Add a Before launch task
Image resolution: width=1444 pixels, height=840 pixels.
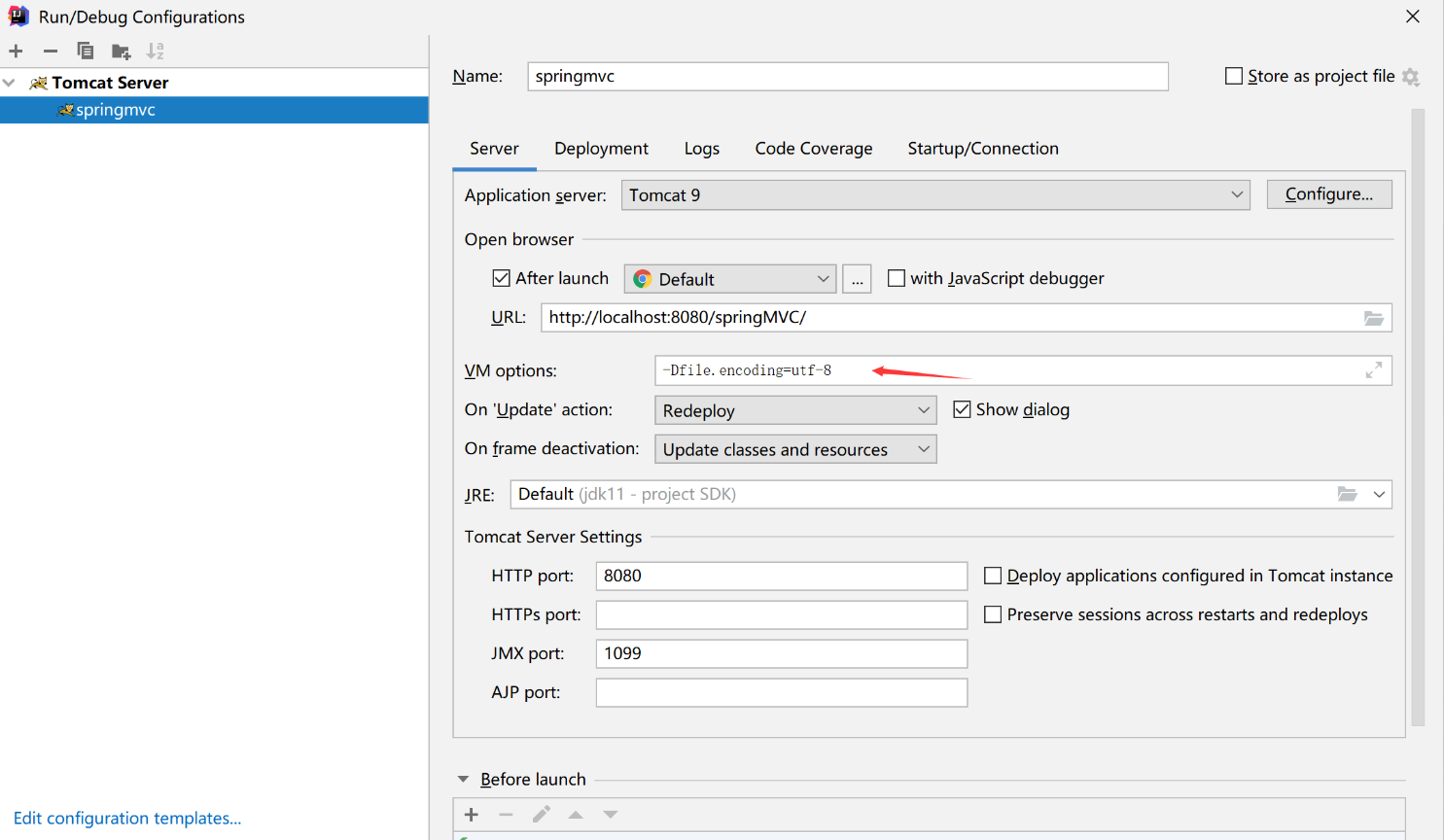[472, 815]
